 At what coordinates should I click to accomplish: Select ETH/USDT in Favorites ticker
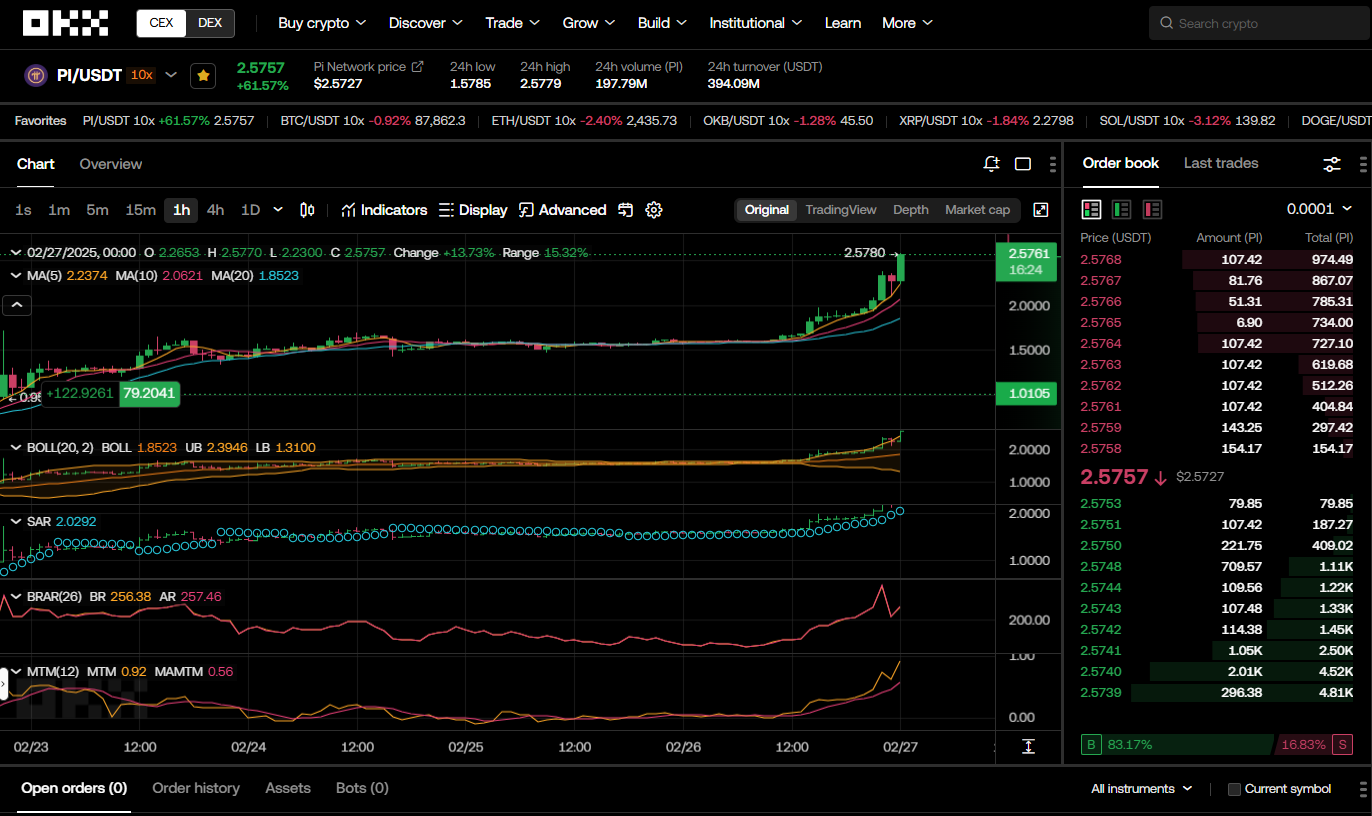[x=584, y=120]
